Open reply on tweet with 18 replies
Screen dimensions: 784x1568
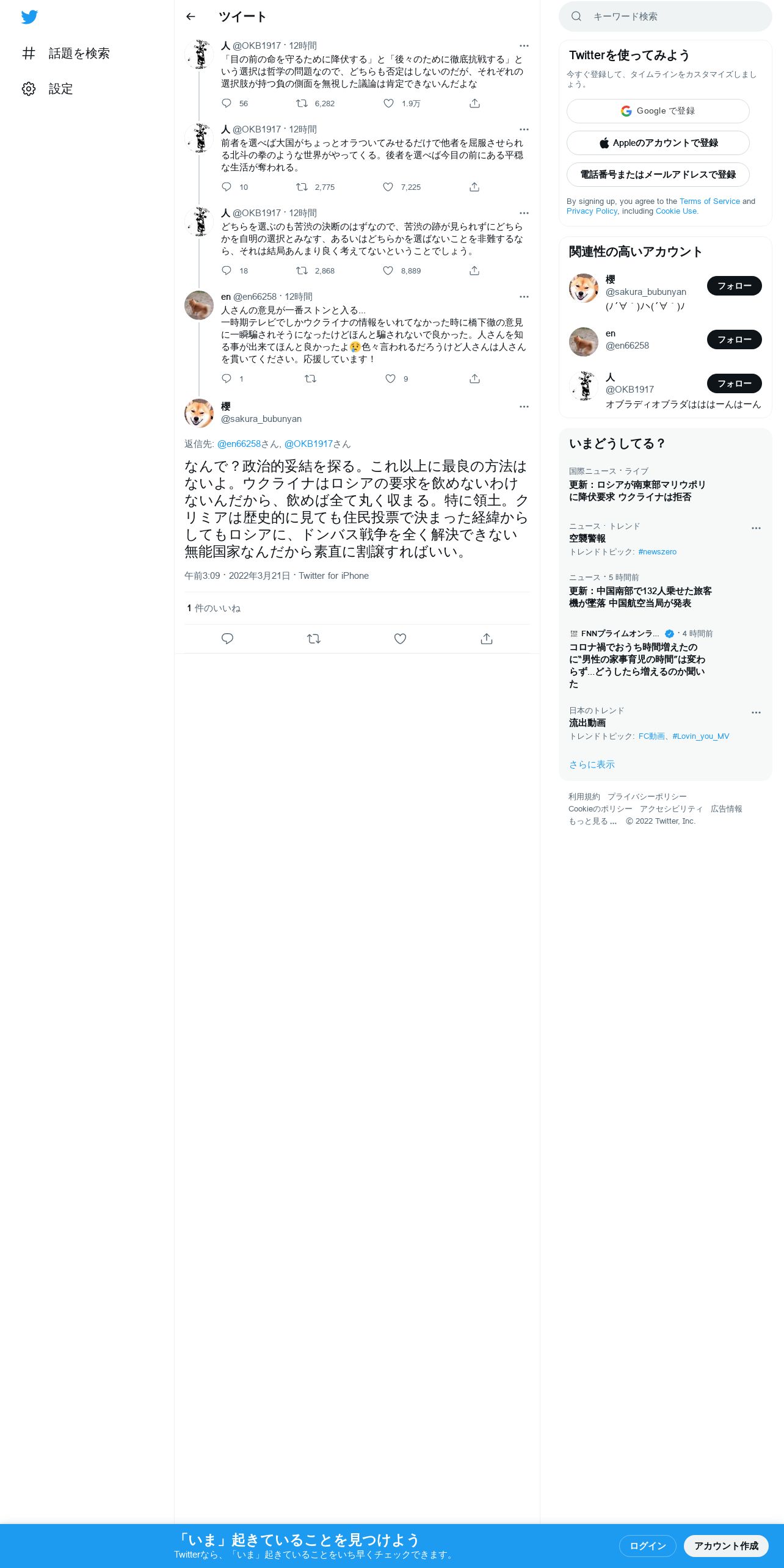[227, 270]
